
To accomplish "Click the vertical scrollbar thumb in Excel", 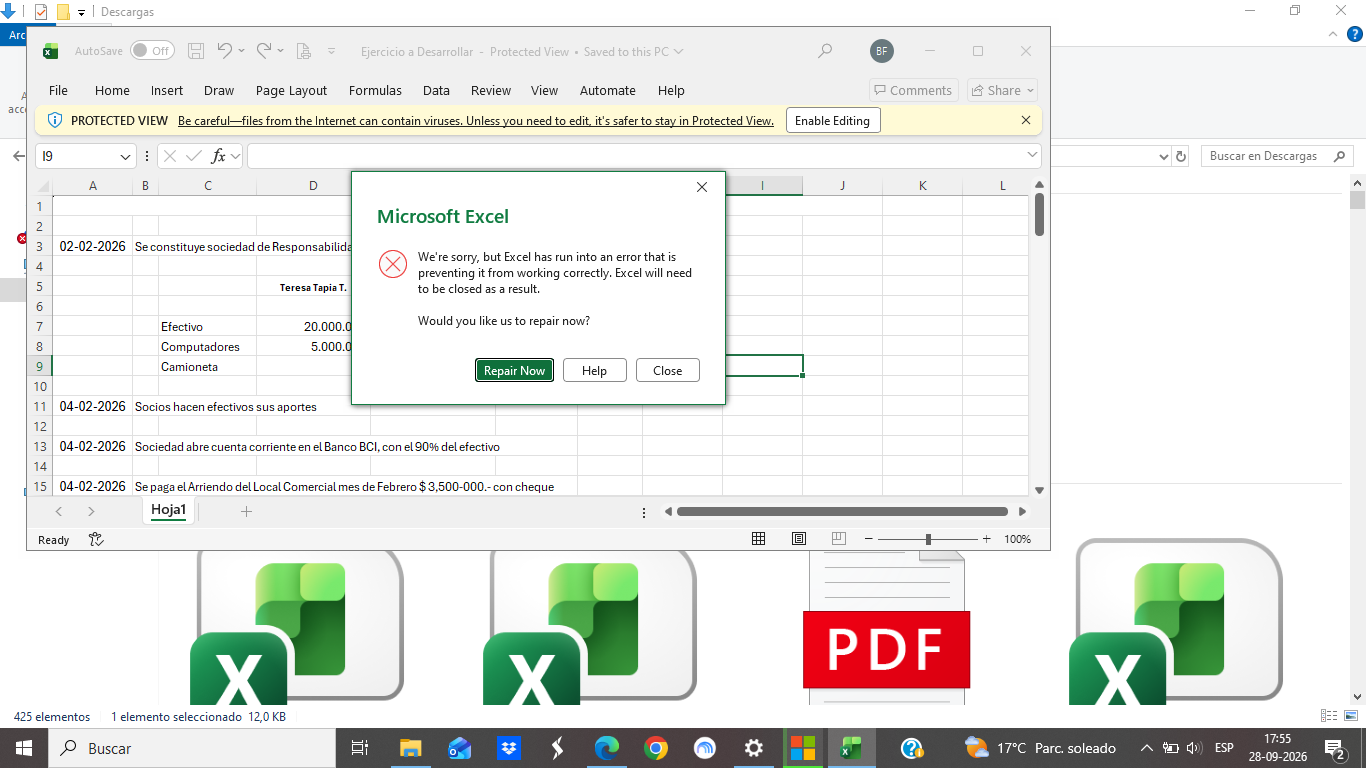I will click(x=1039, y=215).
